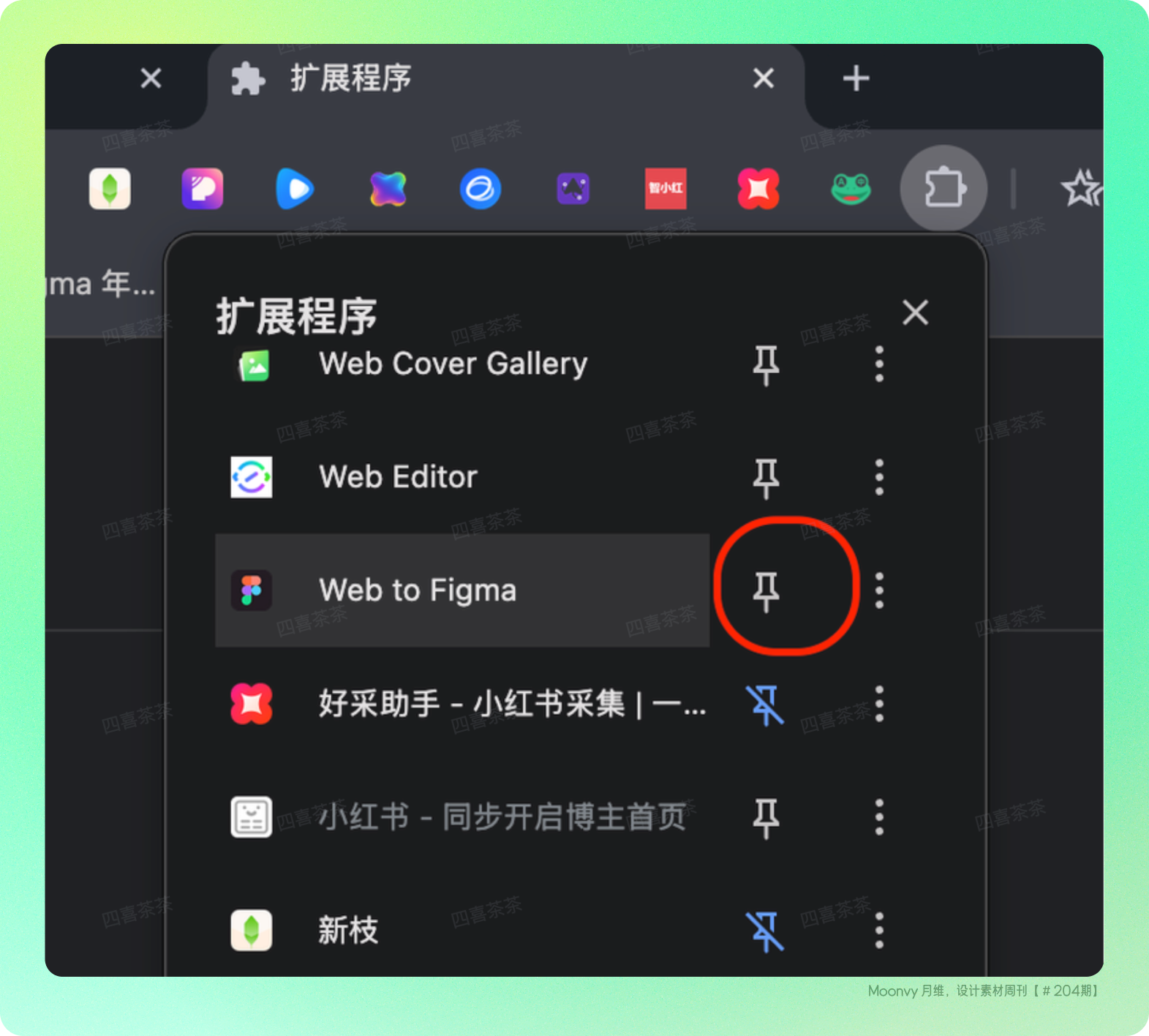1149x1036 pixels.
Task: Click the red 智小红 extension icon
Action: point(666,189)
